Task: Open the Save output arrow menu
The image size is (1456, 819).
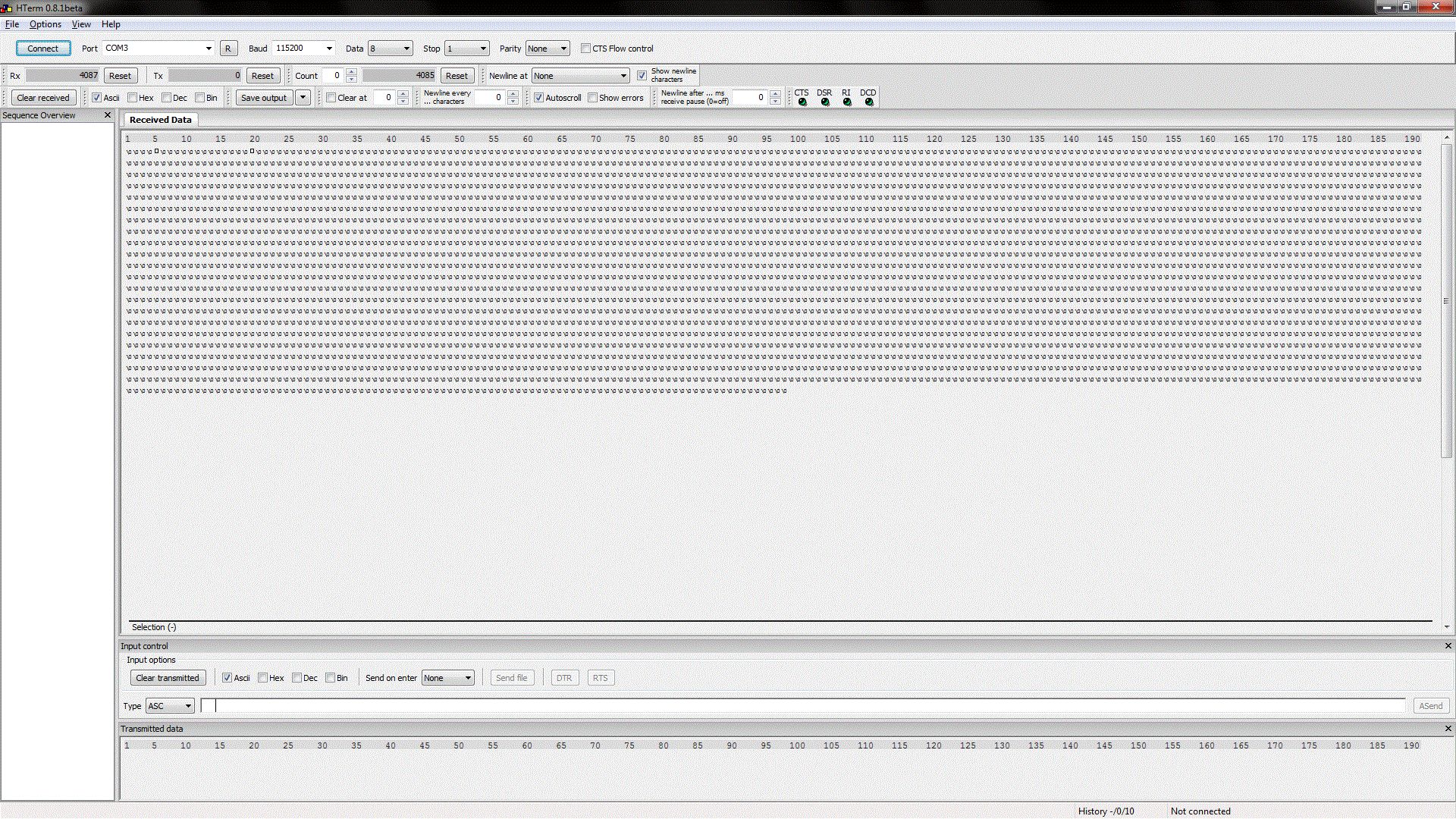Action: pos(303,98)
